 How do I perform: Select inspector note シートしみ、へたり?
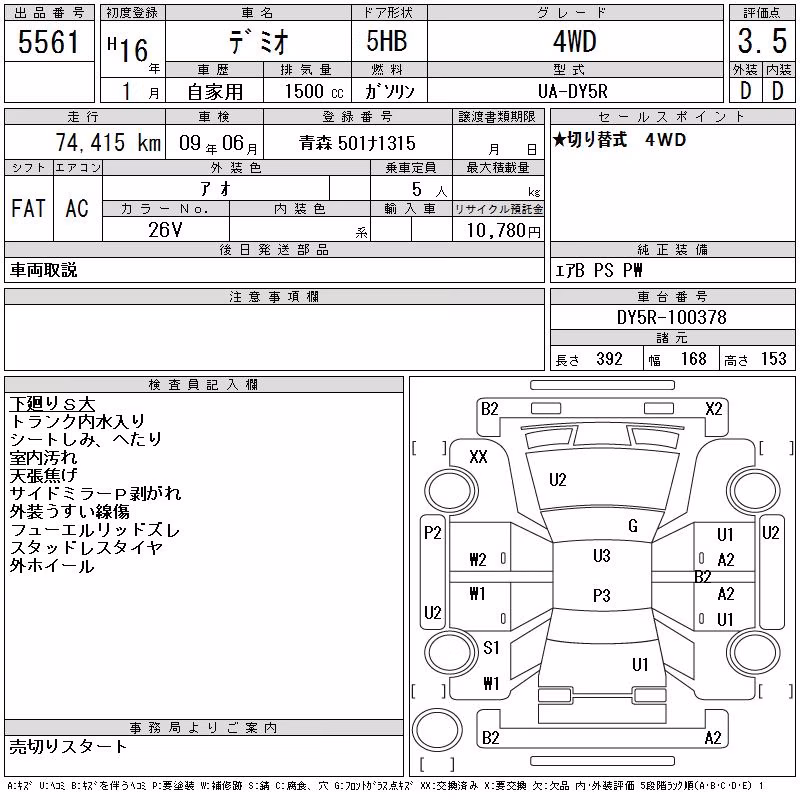click(x=86, y=439)
